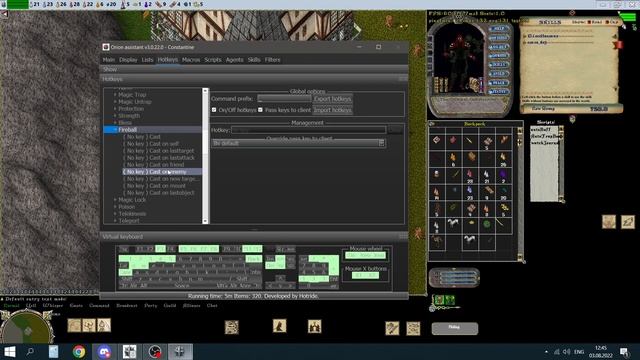Expand the Poison tree node
640x360 pixels.
point(115,207)
